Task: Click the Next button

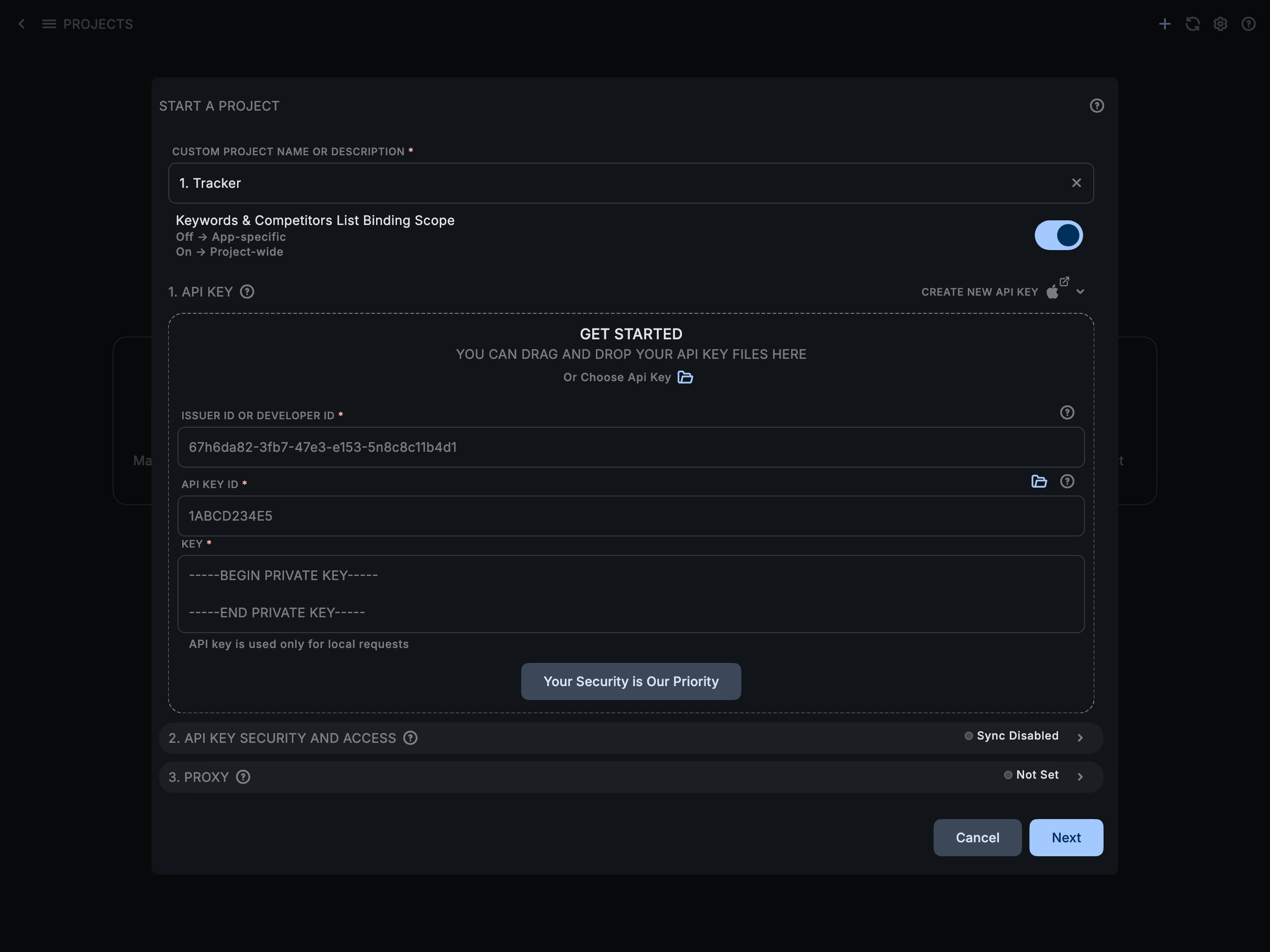Action: click(1065, 837)
